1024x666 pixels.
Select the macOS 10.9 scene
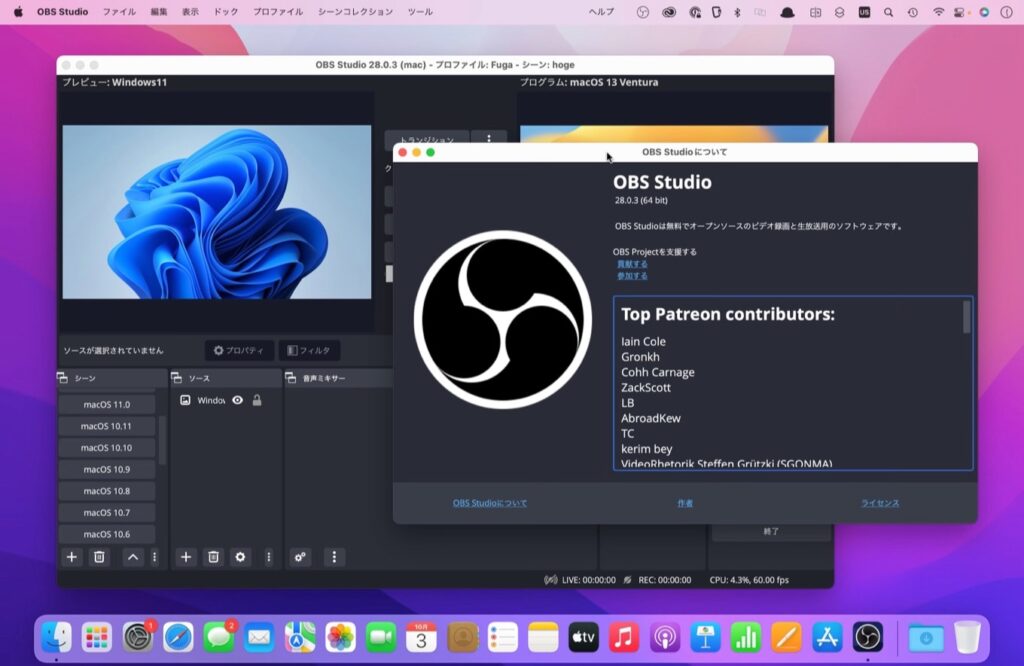(107, 469)
